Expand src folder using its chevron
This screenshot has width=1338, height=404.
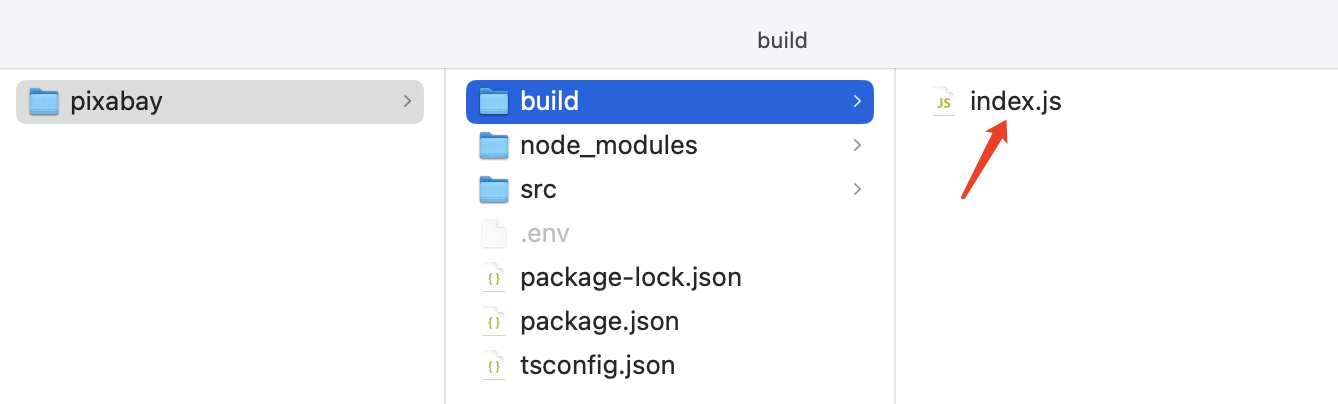coord(856,189)
